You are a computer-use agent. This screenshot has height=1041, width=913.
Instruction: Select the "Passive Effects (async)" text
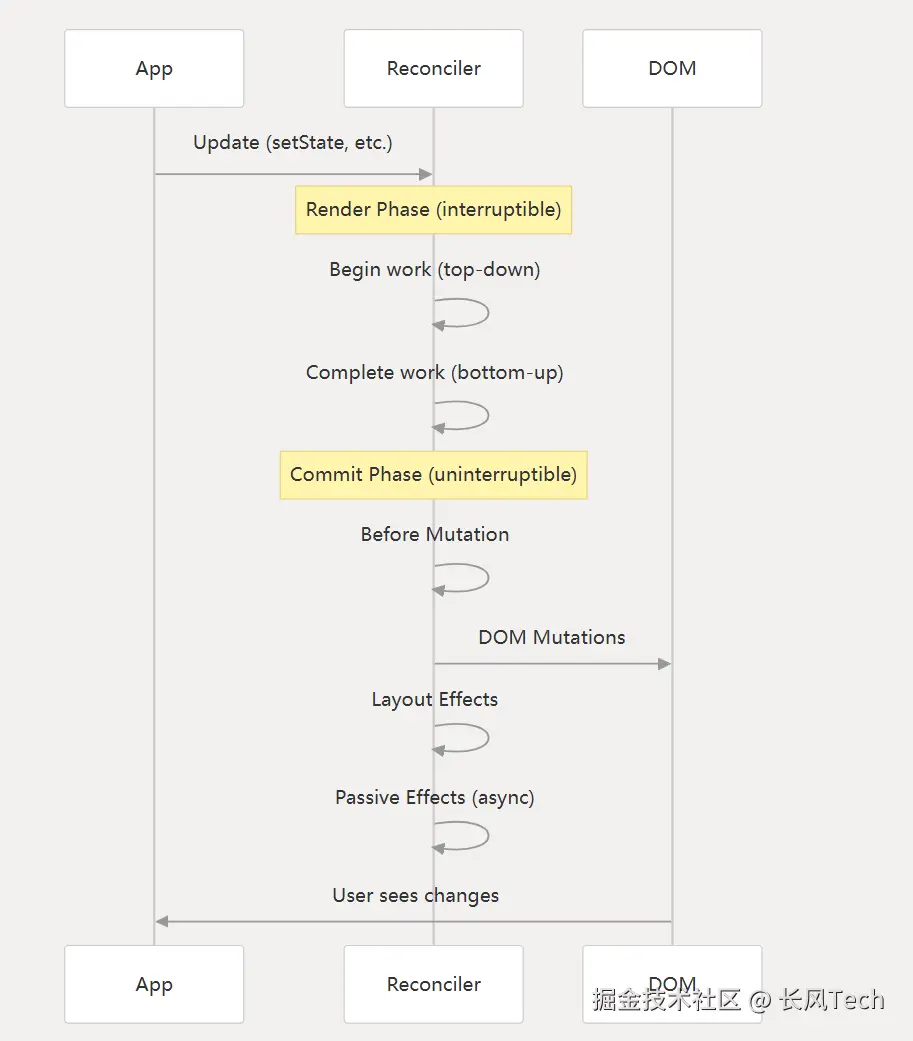click(434, 798)
